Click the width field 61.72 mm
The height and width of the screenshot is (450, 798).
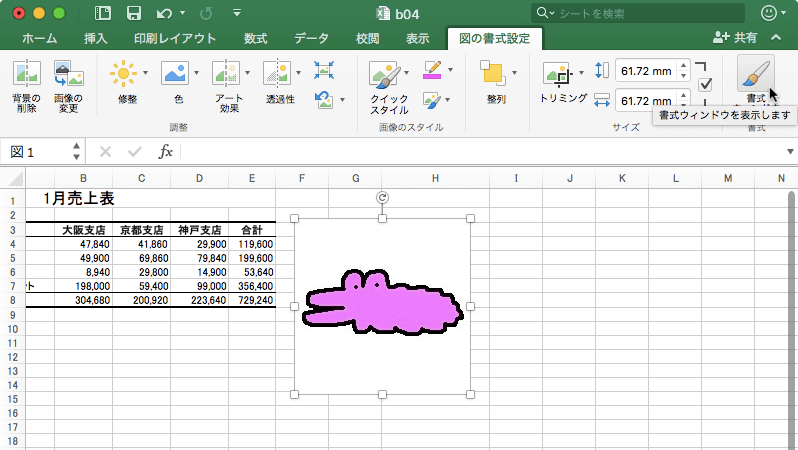[646, 100]
